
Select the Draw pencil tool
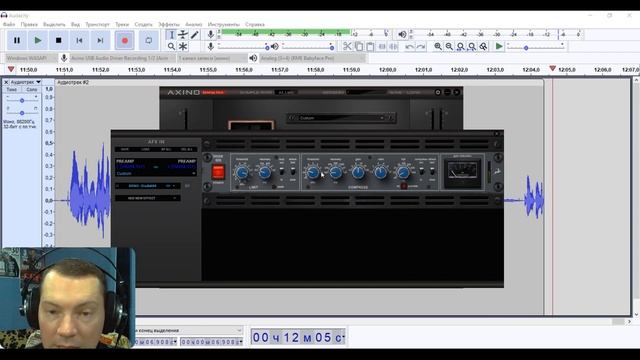(195, 35)
